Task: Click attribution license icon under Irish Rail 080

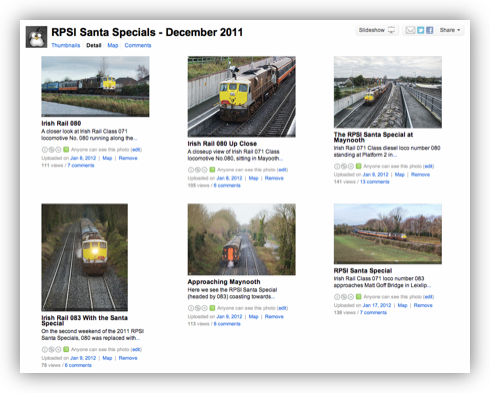Action: pyautogui.click(x=45, y=150)
